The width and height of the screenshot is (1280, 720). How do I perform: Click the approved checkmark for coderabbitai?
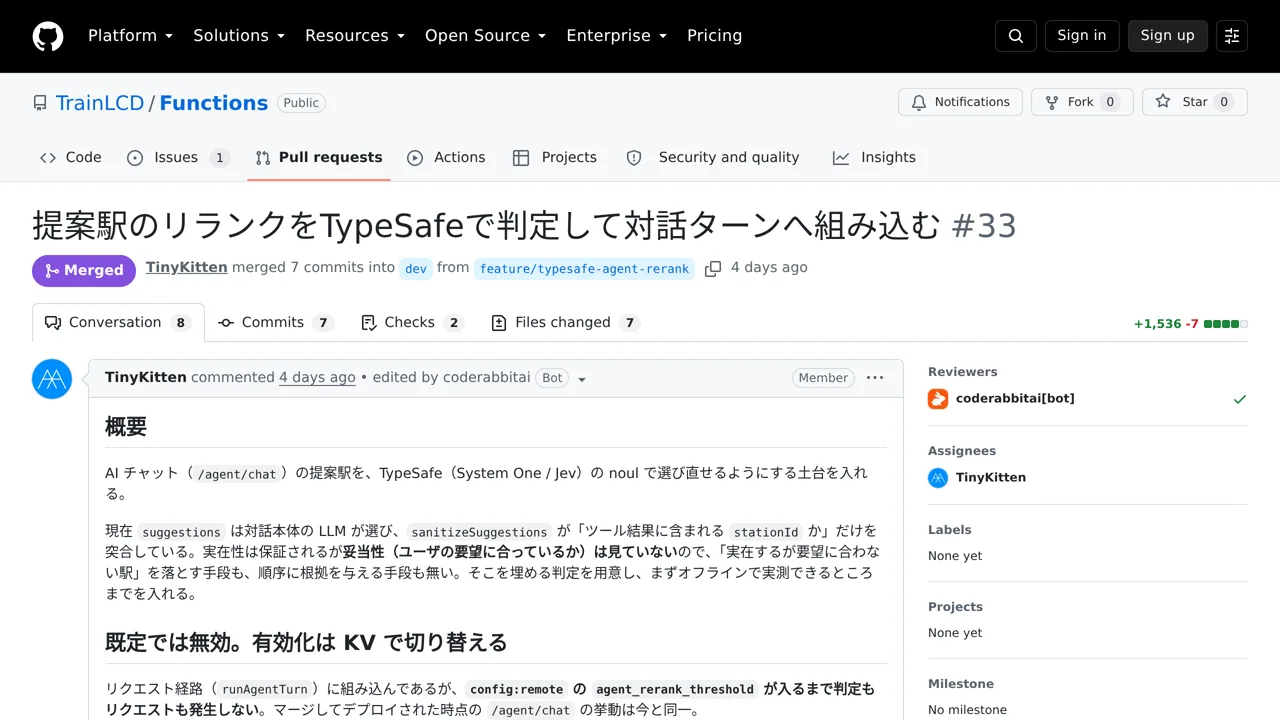coord(1240,399)
